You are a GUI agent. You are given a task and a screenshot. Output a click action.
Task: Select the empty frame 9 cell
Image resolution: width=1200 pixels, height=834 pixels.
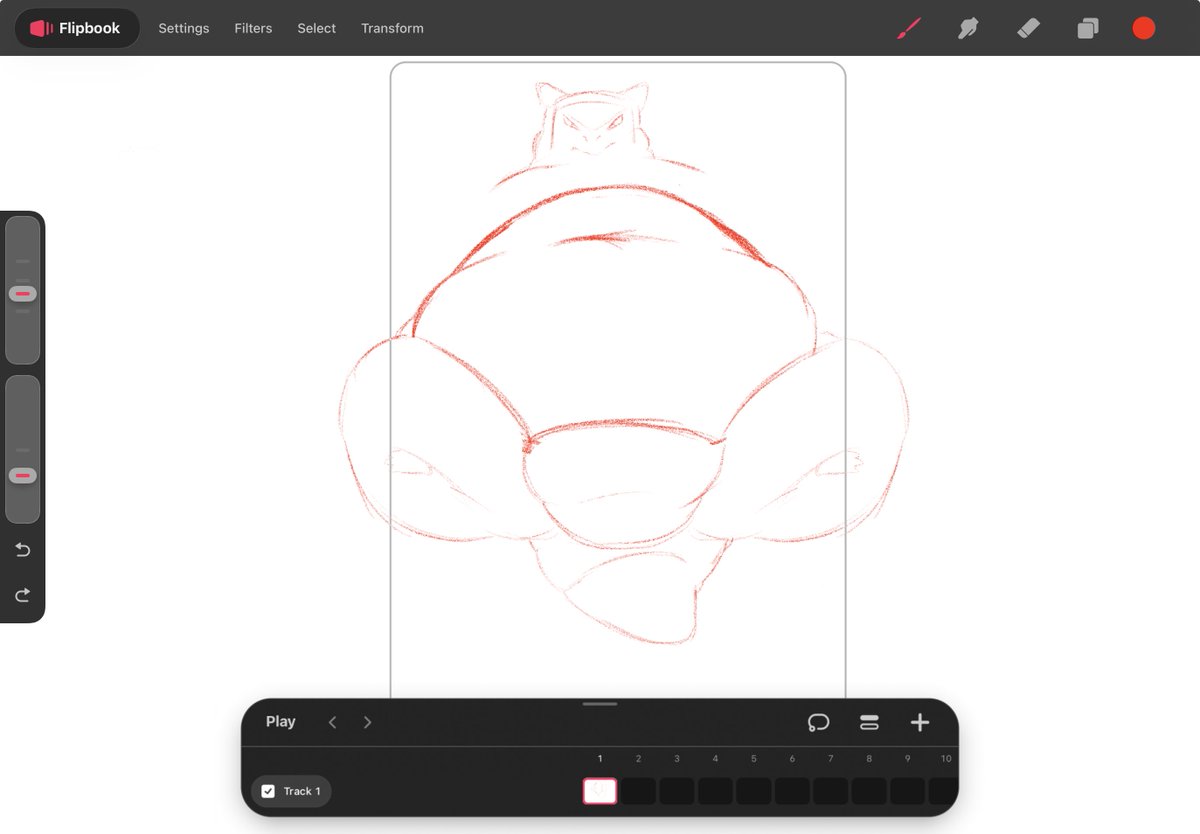[x=907, y=791]
